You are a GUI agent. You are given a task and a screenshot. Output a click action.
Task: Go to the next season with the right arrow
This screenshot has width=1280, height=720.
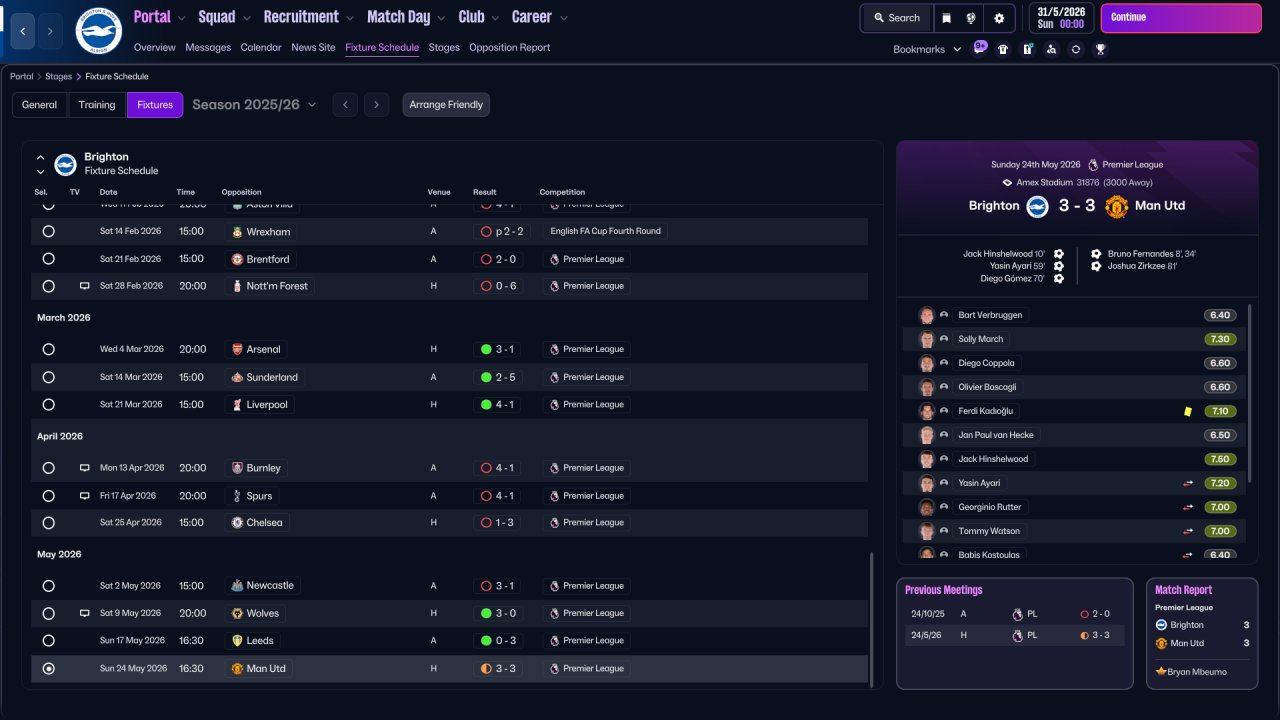[x=376, y=105]
